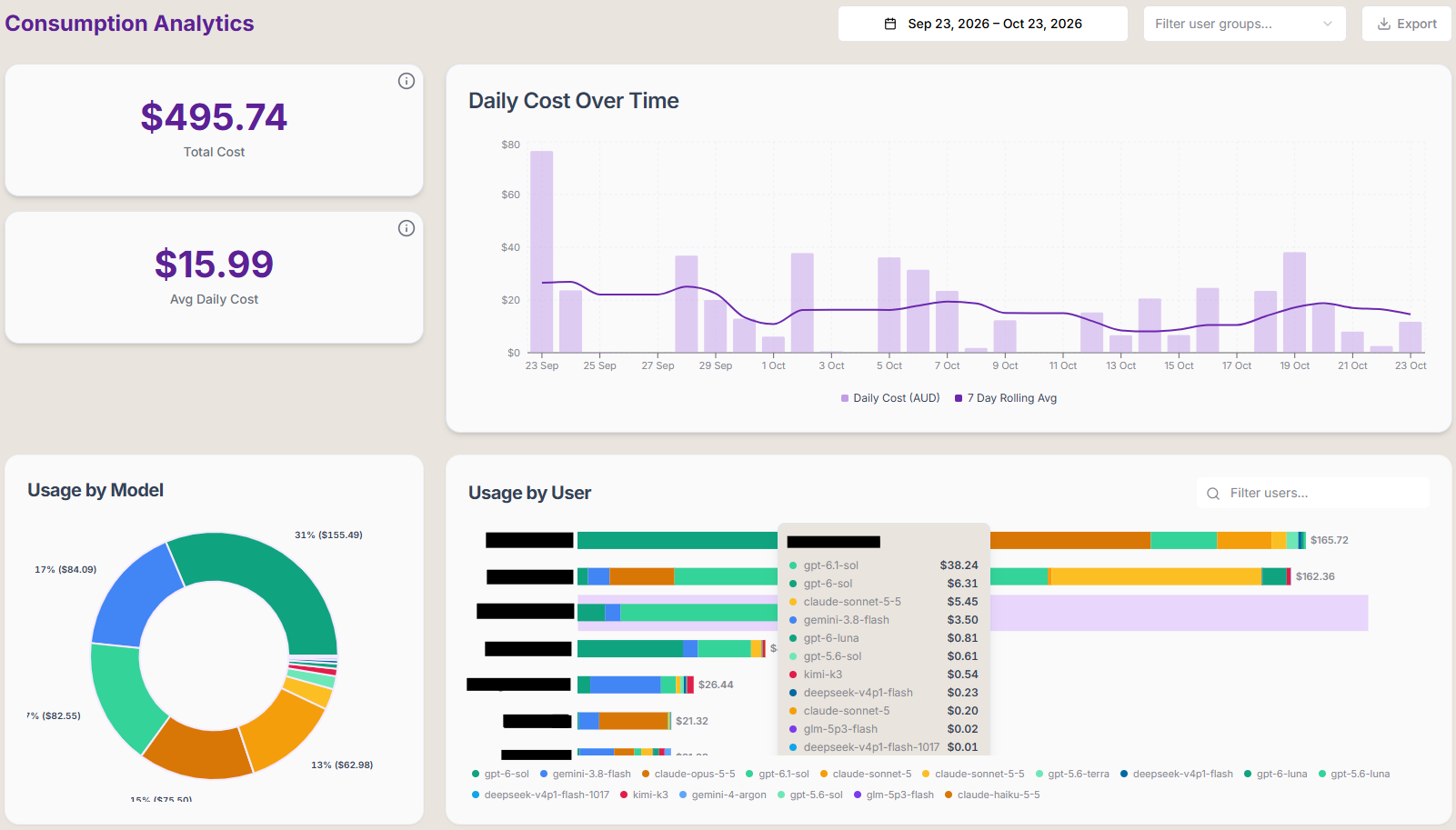The image size is (1456, 830).
Task: Click the calendar icon in date range picker
Action: pyautogui.click(x=890, y=24)
